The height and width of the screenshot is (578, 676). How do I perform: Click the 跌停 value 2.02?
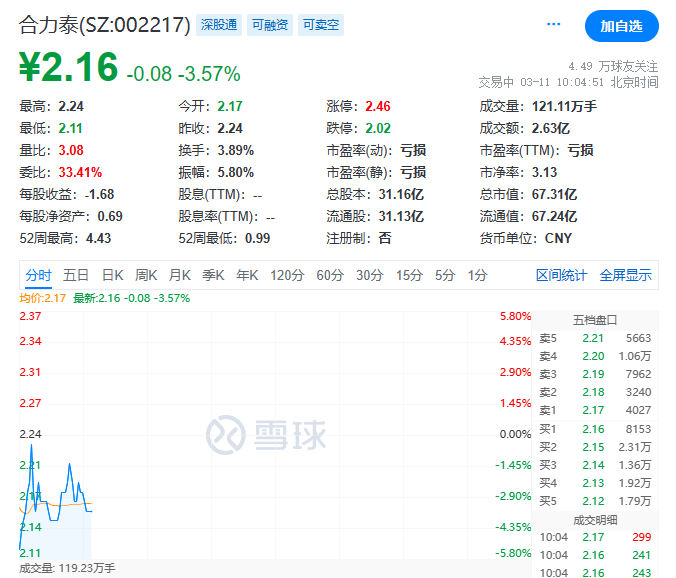coord(378,128)
